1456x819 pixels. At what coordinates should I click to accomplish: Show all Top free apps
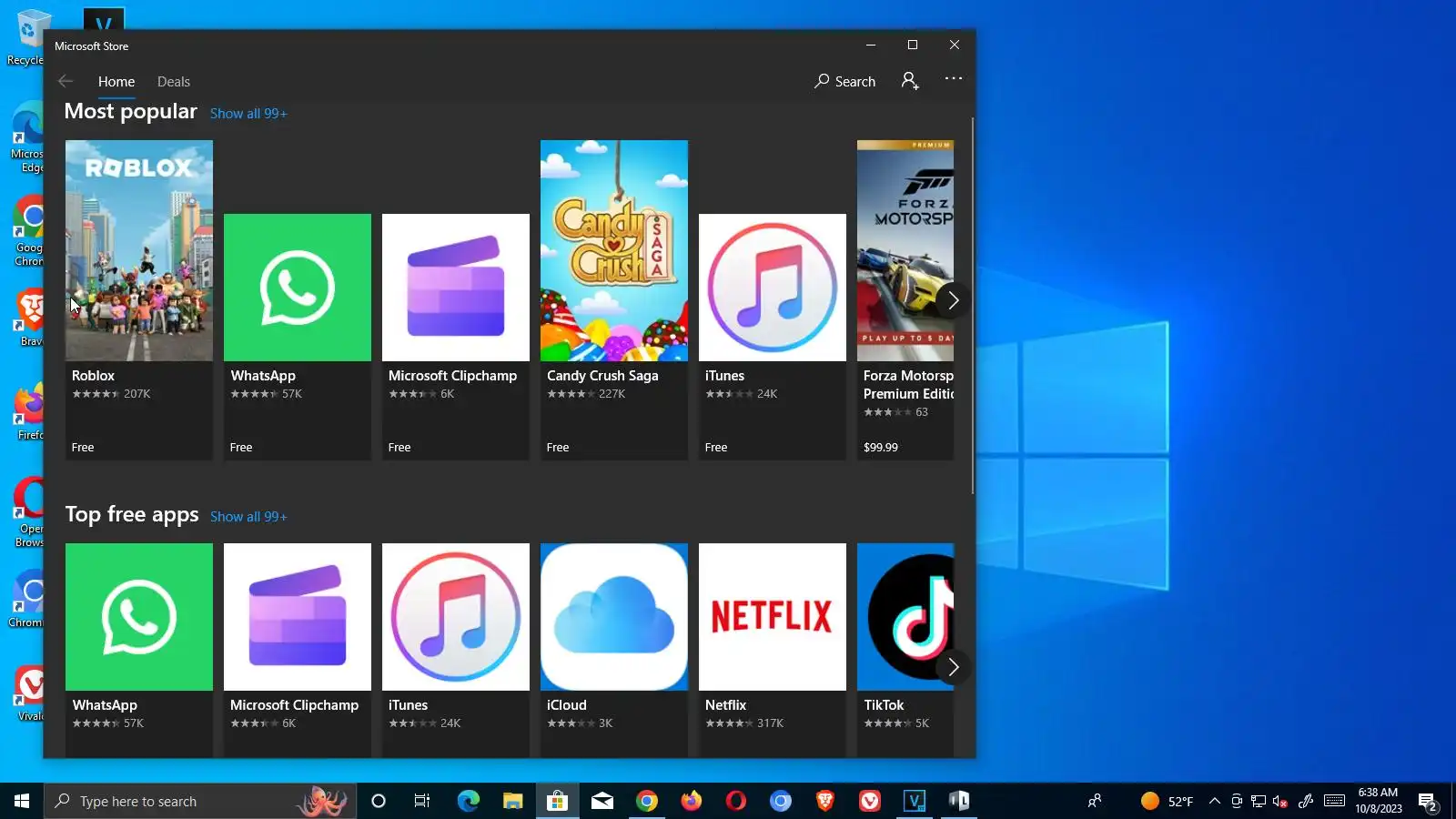pos(248,517)
